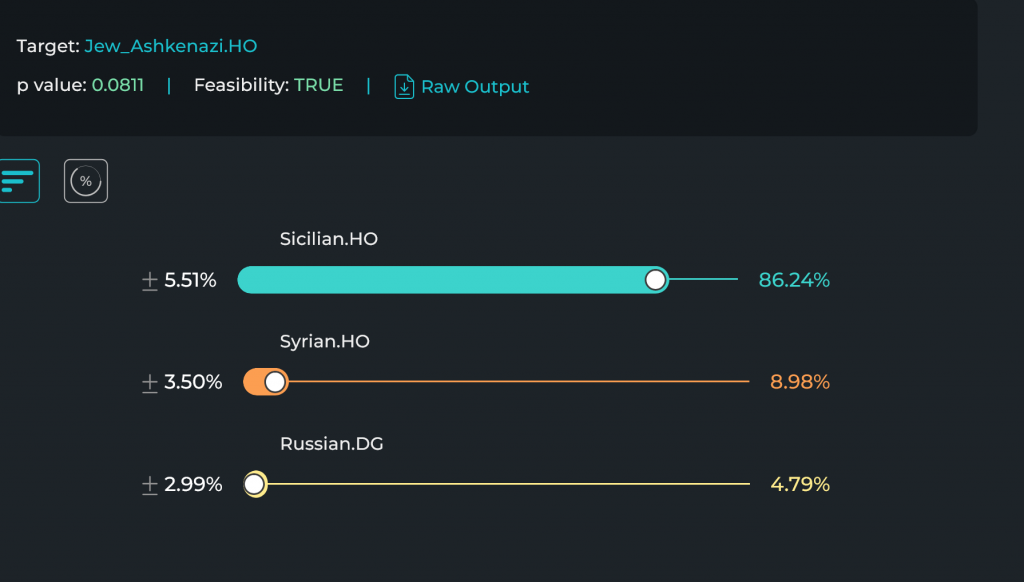Screen dimensions: 1024x582
Task: Click the plus-minus icon beside 2.99%
Action: (150, 485)
